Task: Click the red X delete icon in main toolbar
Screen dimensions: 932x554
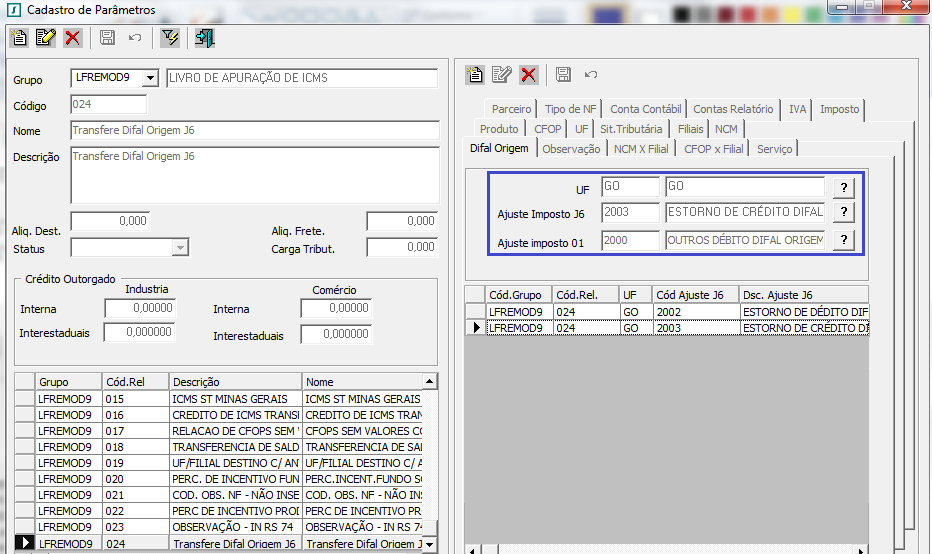Action: (x=73, y=38)
